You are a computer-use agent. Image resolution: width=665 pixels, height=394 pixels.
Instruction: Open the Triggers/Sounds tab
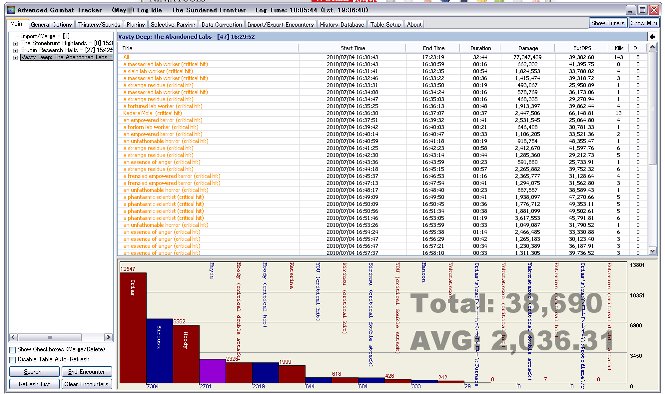point(99,25)
